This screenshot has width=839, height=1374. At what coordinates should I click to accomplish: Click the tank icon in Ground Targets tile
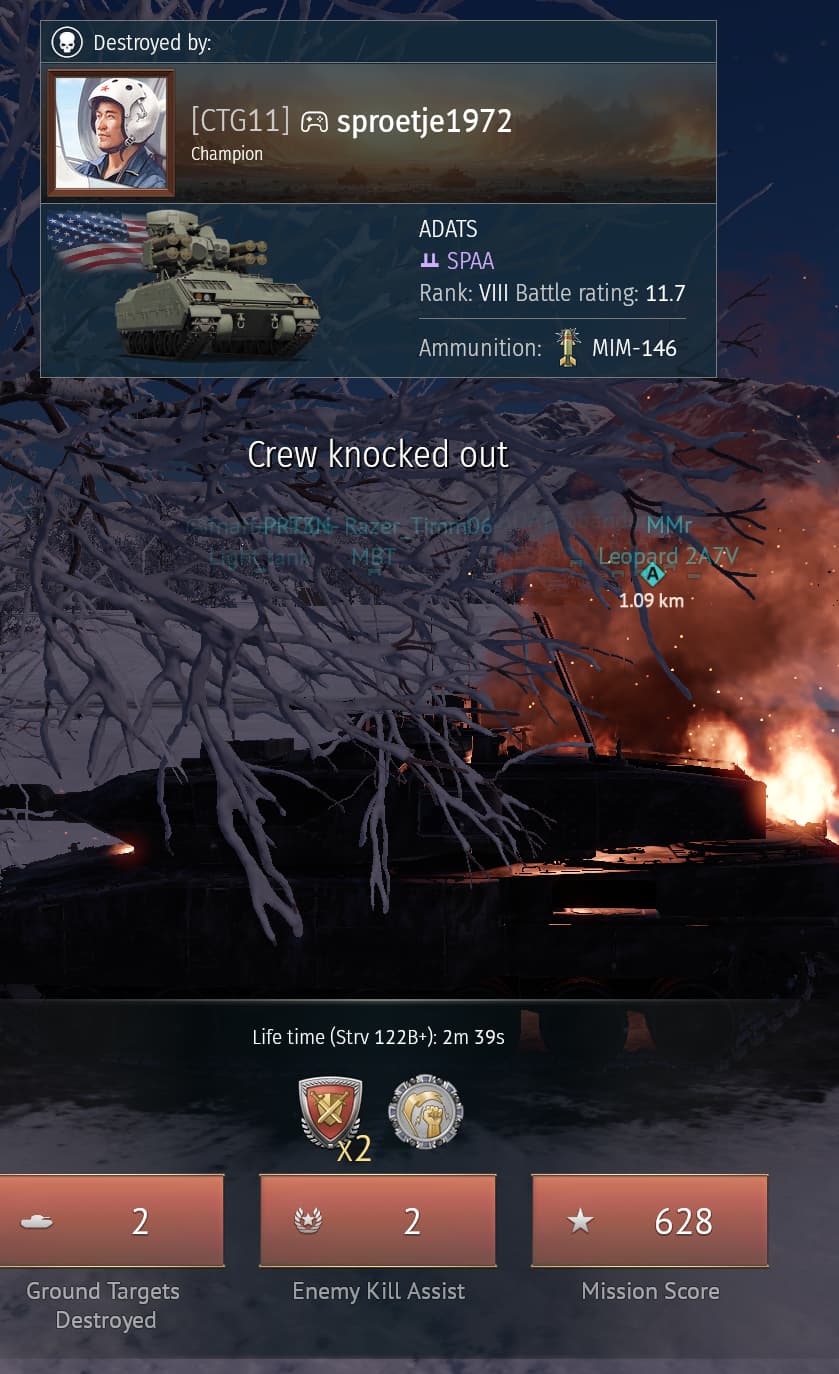[37, 1222]
